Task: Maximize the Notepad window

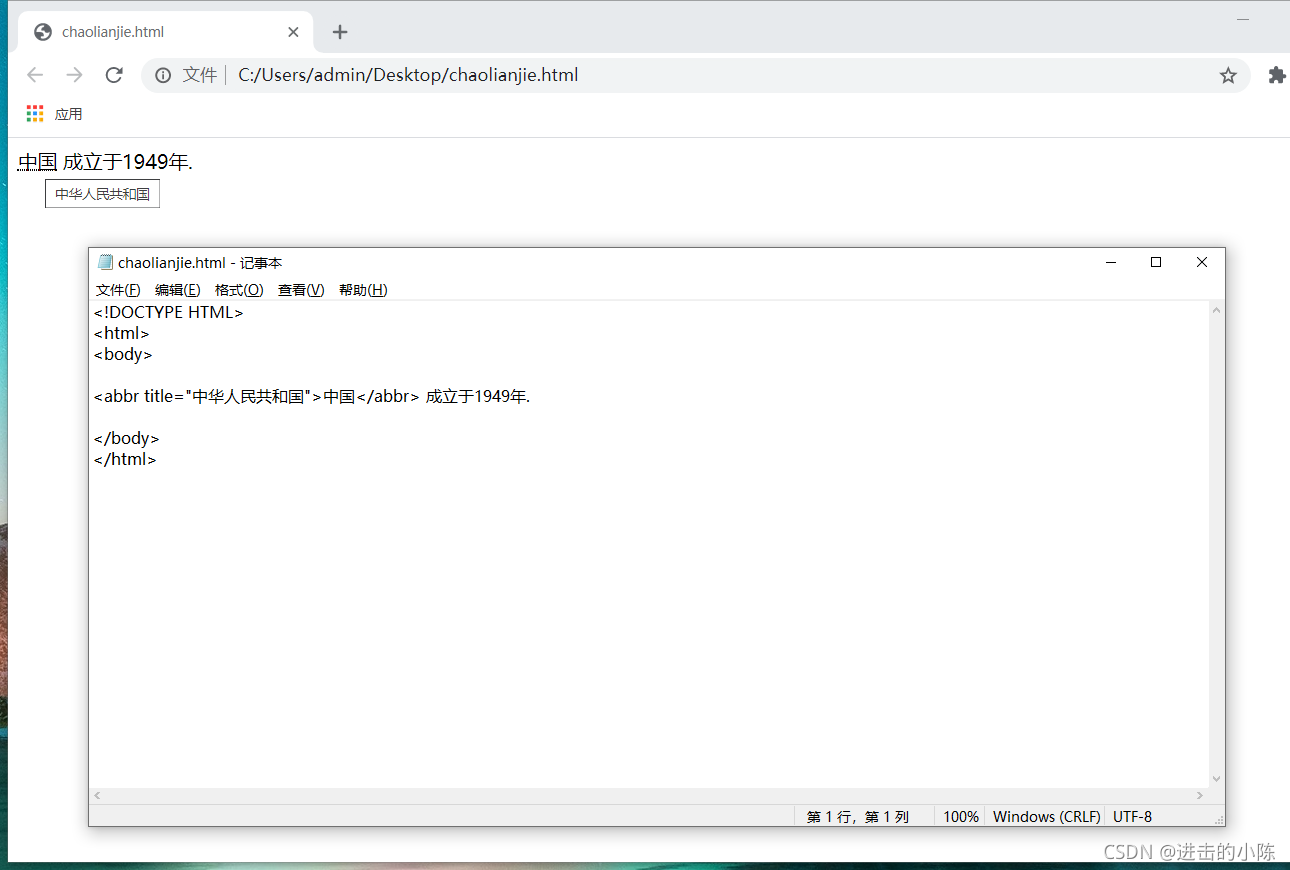Action: tap(1156, 262)
